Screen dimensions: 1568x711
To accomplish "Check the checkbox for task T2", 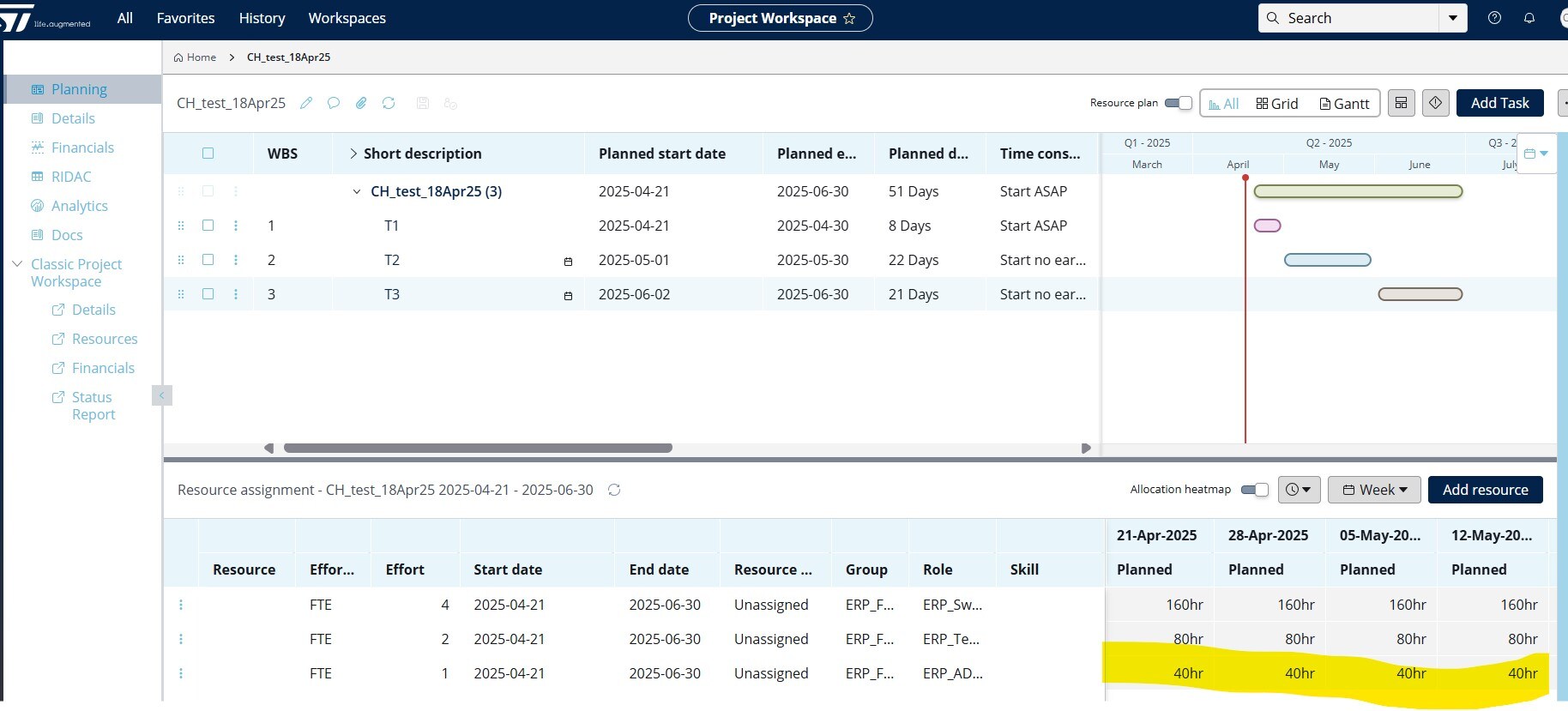I will (x=208, y=259).
